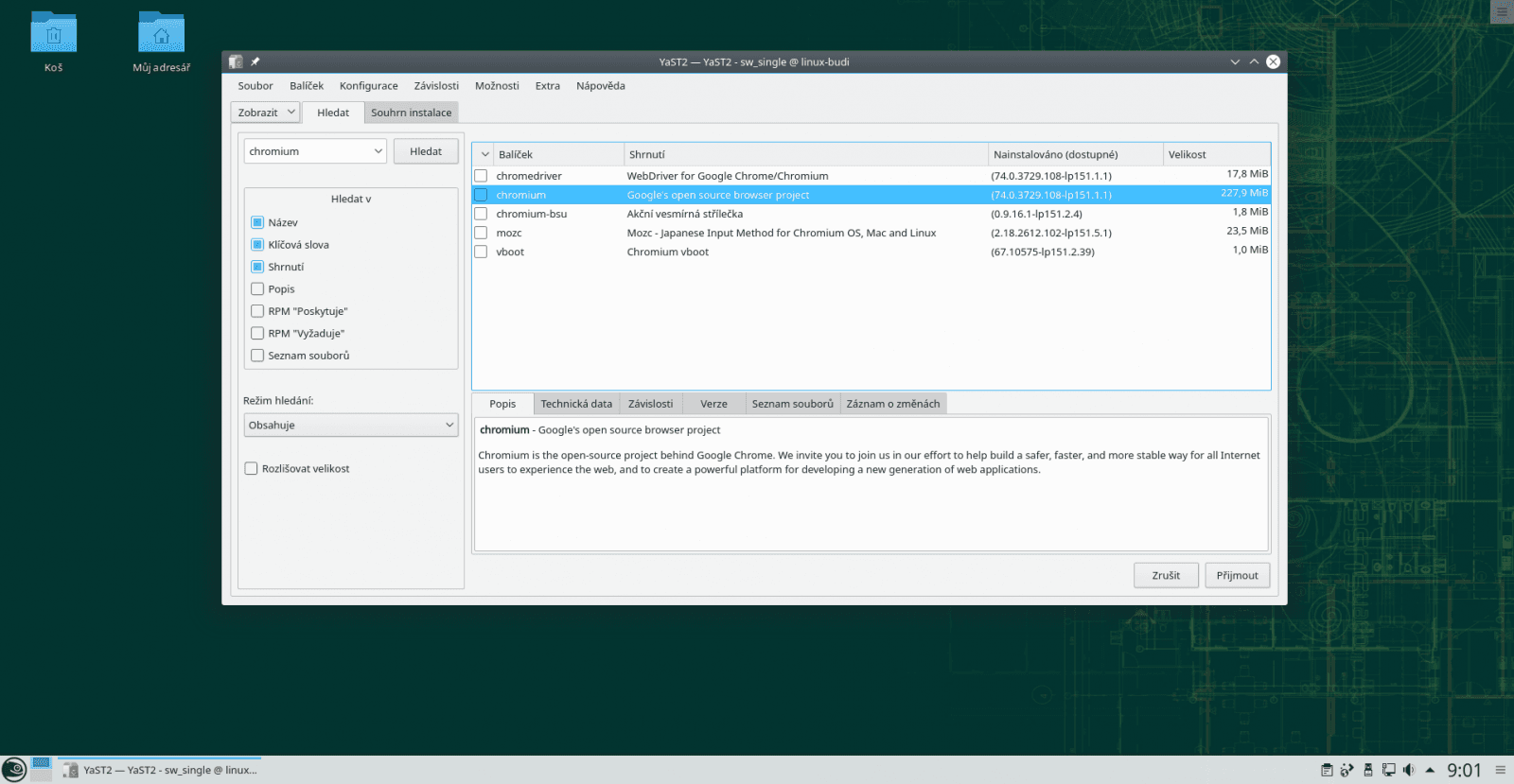Enable RPM "Poskytuje" checkbox
The image size is (1514, 784).
pyautogui.click(x=257, y=311)
